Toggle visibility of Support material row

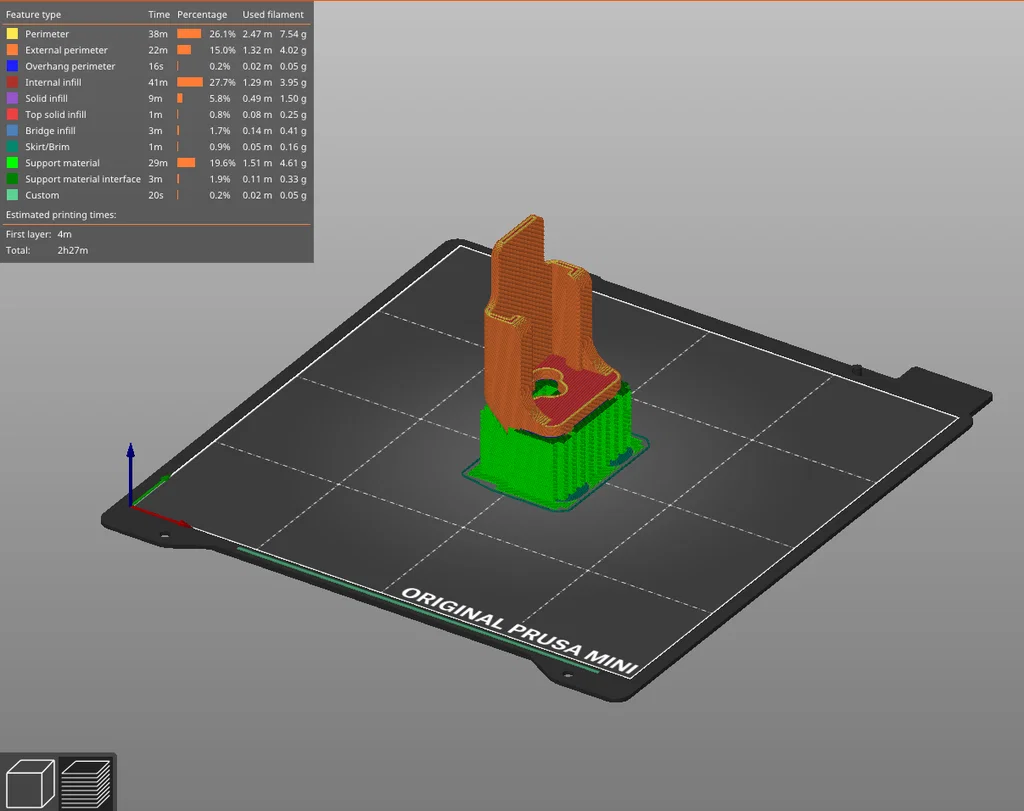point(156,163)
